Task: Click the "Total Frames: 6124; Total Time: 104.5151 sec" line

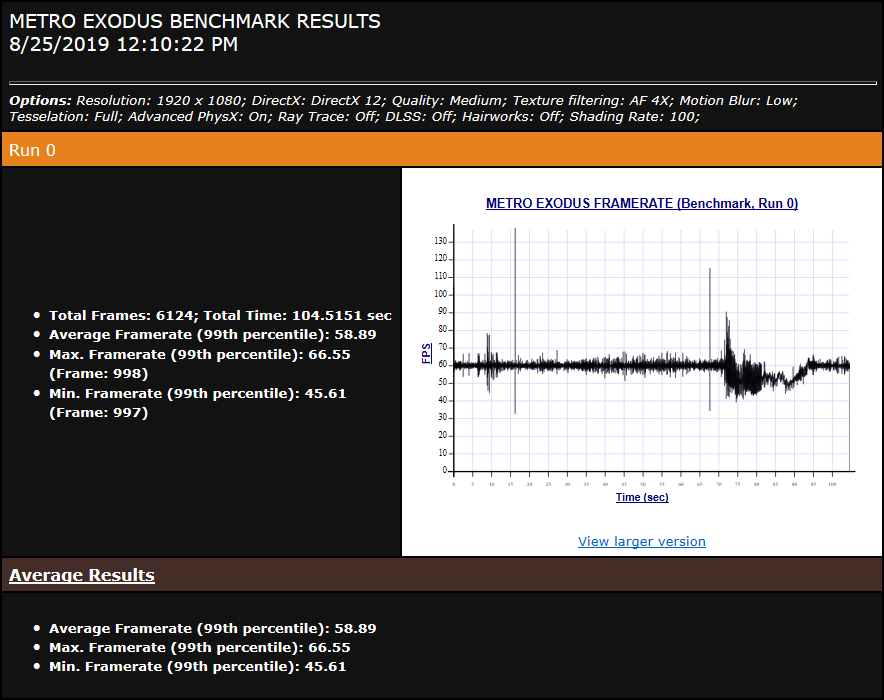Action: (x=220, y=316)
